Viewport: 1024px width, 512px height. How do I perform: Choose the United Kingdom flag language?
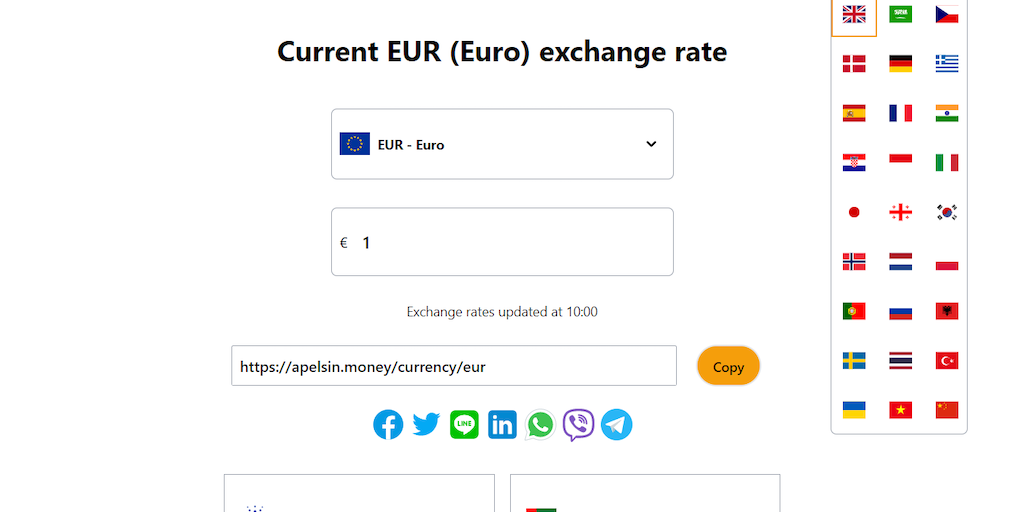[x=854, y=14]
